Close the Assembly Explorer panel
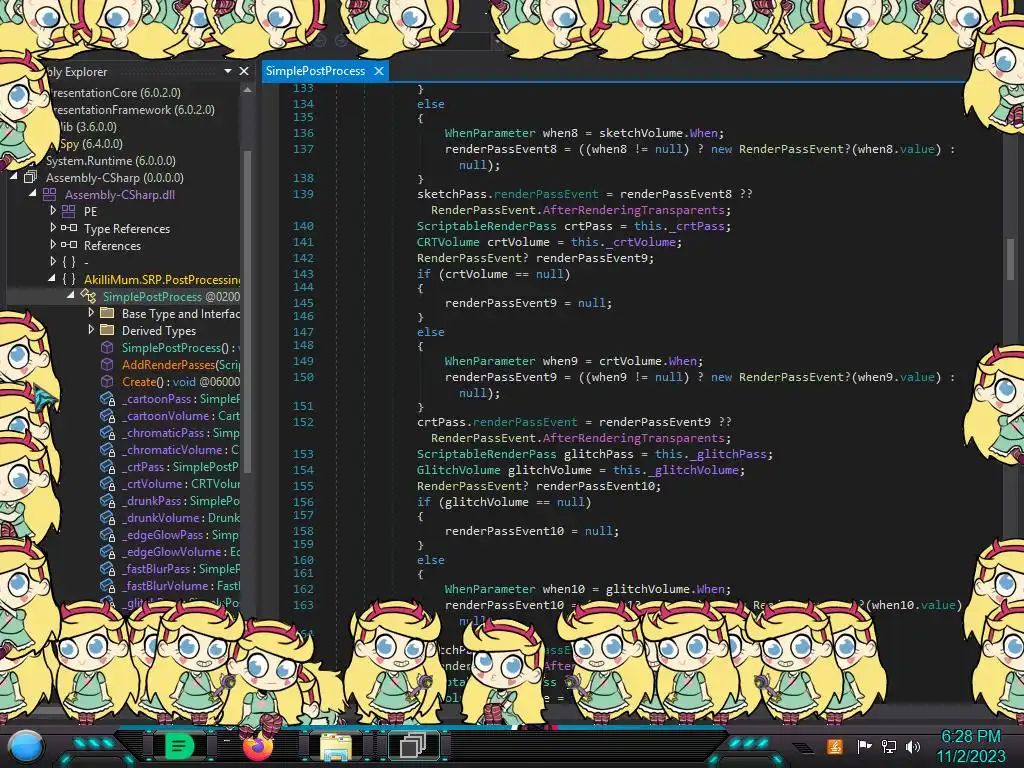Image resolution: width=1024 pixels, height=768 pixels. point(244,71)
